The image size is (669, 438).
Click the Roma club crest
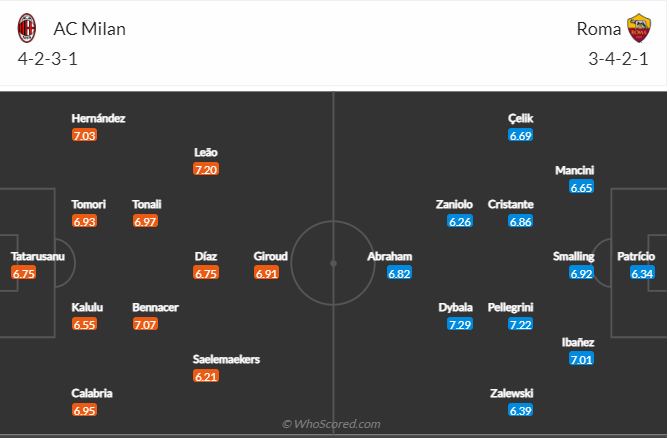(x=637, y=28)
